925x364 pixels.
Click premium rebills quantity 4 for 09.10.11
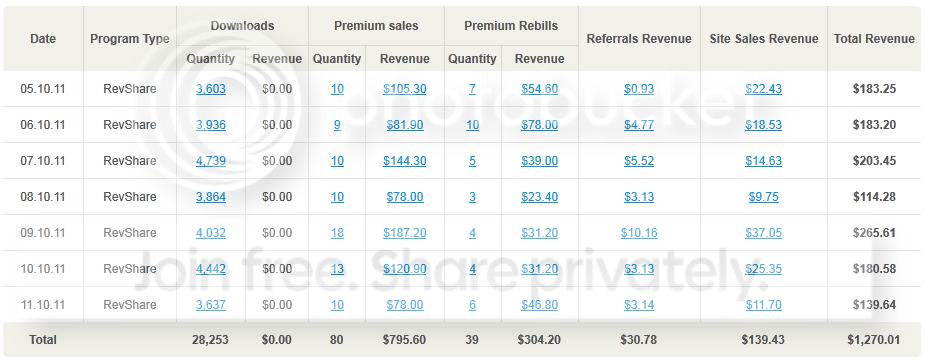click(x=473, y=233)
